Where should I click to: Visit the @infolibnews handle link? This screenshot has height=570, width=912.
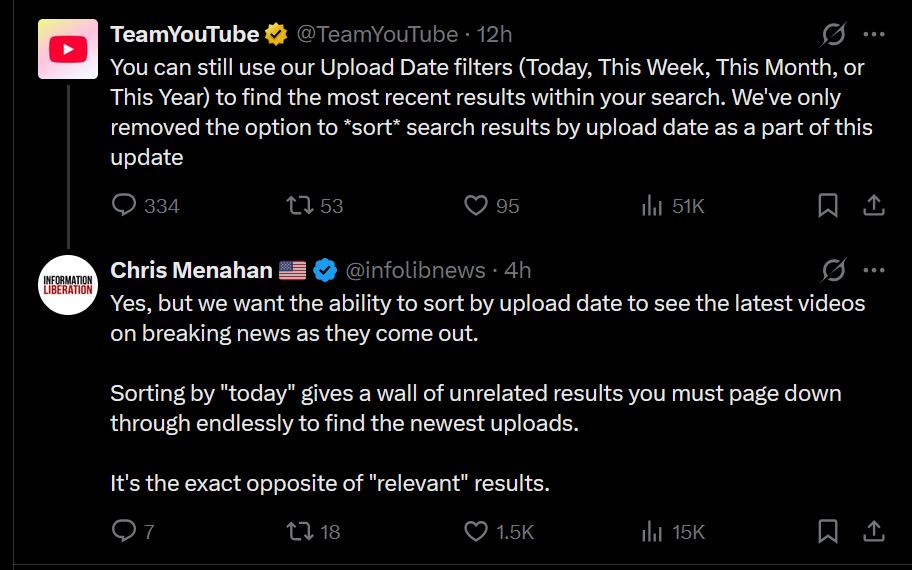[415, 270]
